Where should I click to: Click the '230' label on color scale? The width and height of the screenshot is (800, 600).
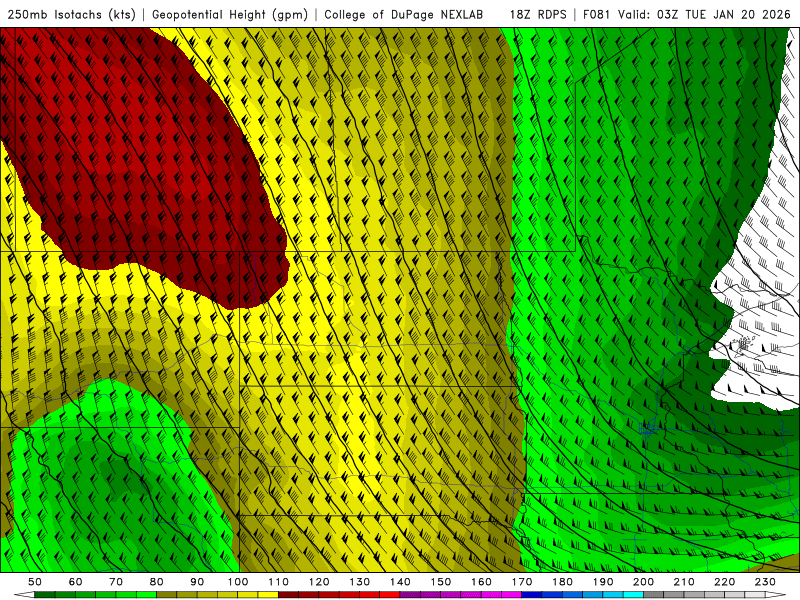pyautogui.click(x=765, y=582)
